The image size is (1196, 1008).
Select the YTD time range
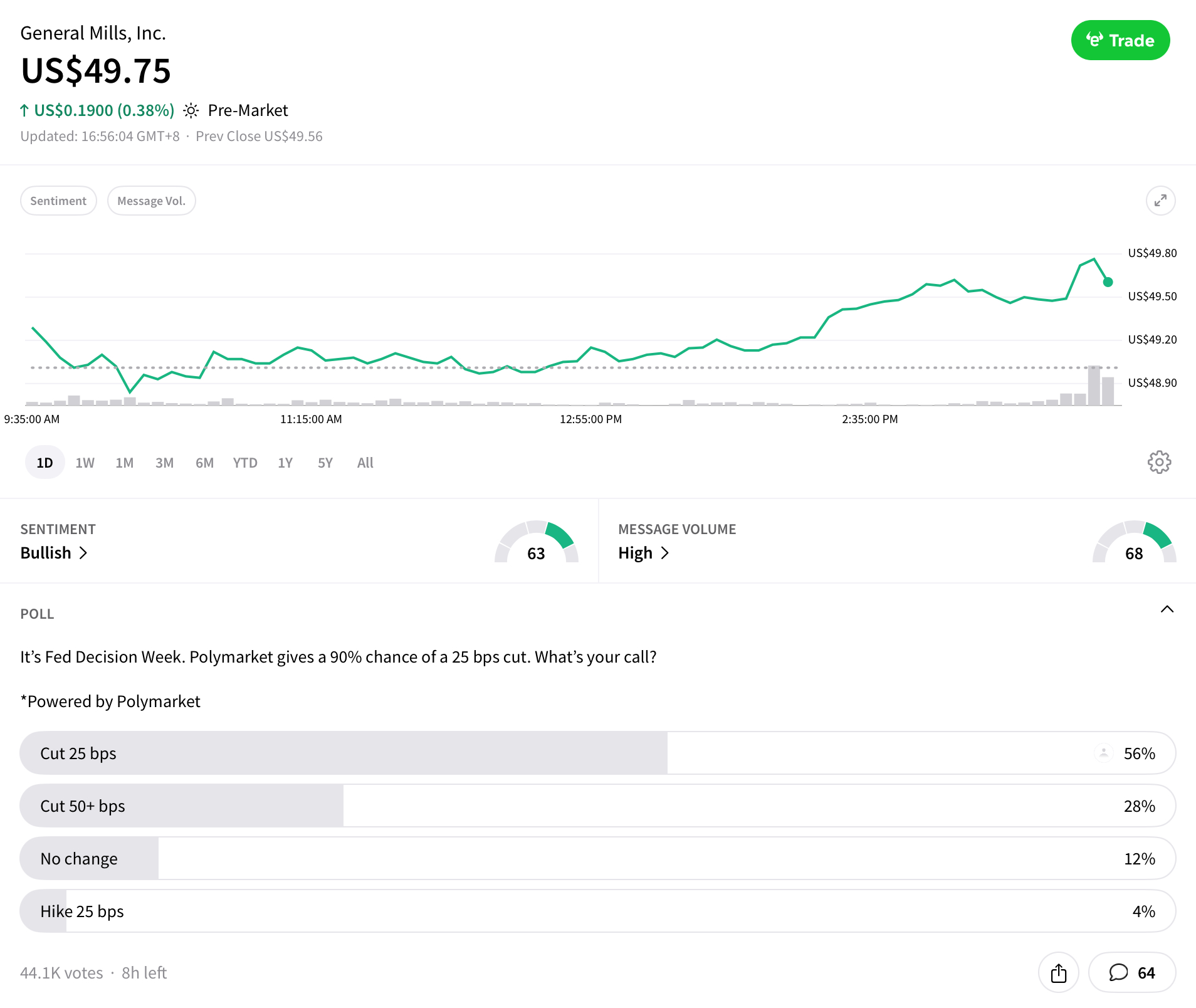click(245, 463)
